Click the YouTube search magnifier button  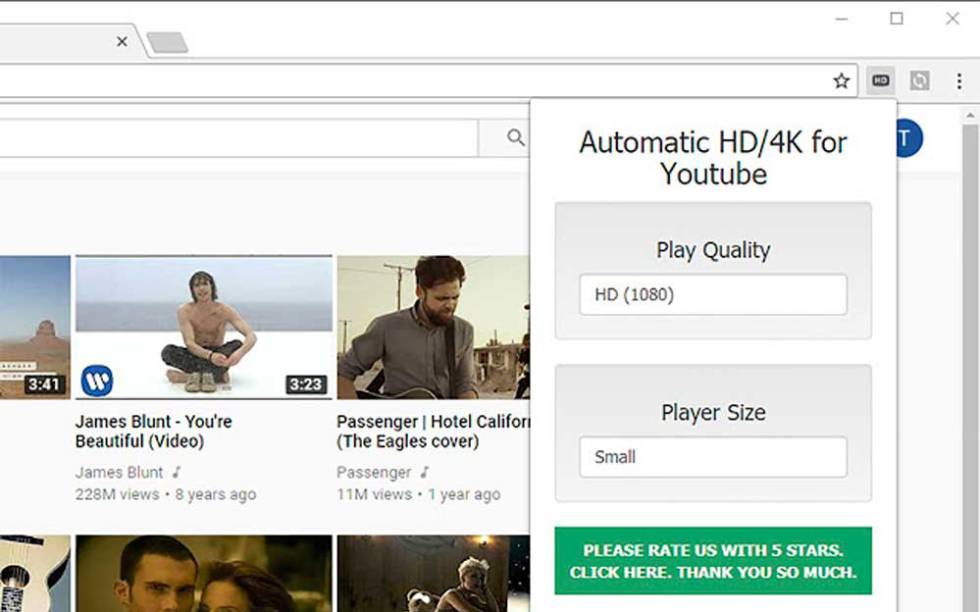coord(515,138)
